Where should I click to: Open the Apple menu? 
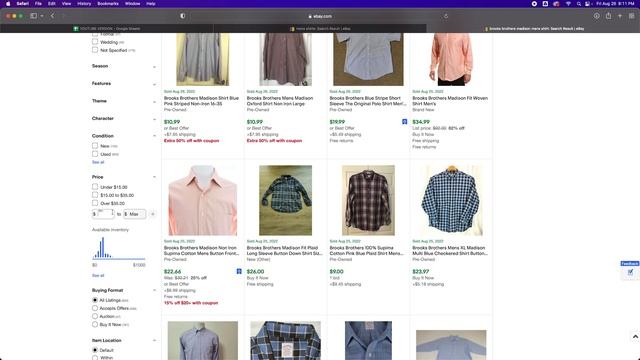(8, 4)
